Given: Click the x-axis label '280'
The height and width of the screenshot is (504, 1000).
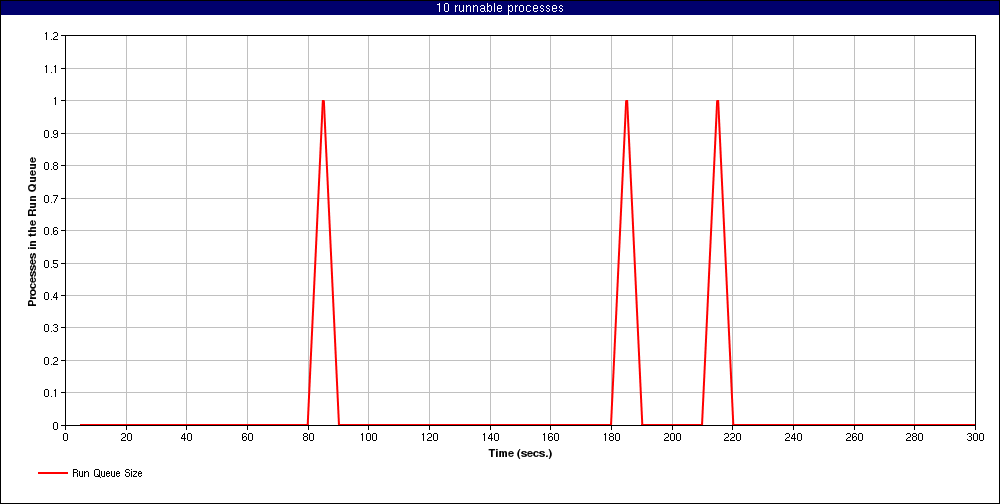Looking at the screenshot, I should 915,437.
